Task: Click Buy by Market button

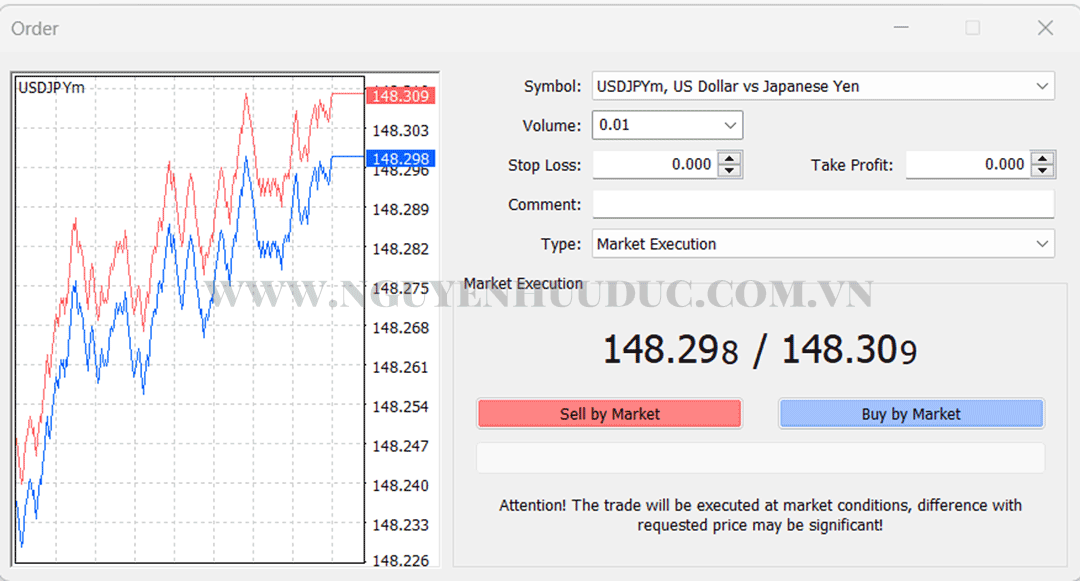Action: point(911,414)
